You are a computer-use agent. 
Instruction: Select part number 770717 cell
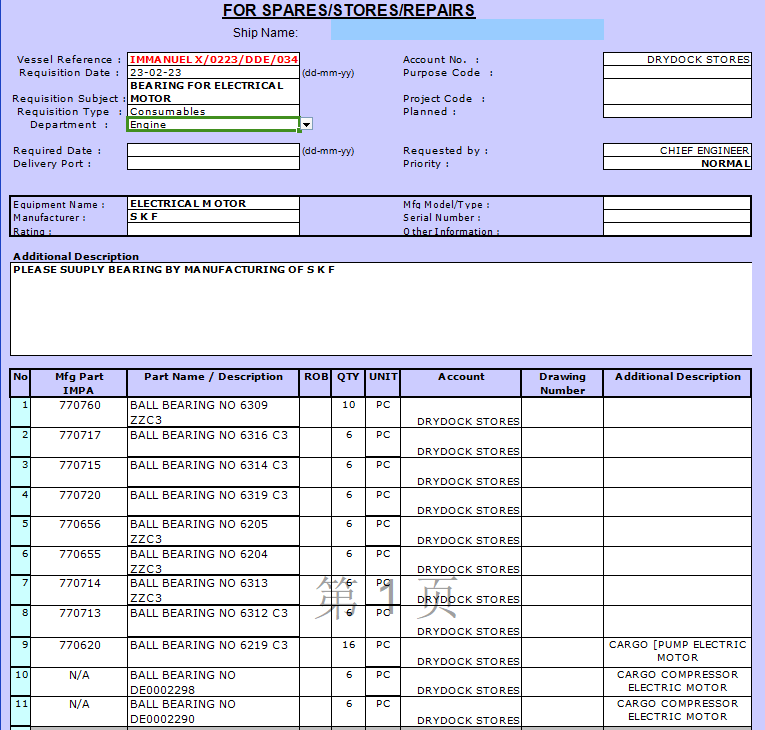[x=79, y=443]
